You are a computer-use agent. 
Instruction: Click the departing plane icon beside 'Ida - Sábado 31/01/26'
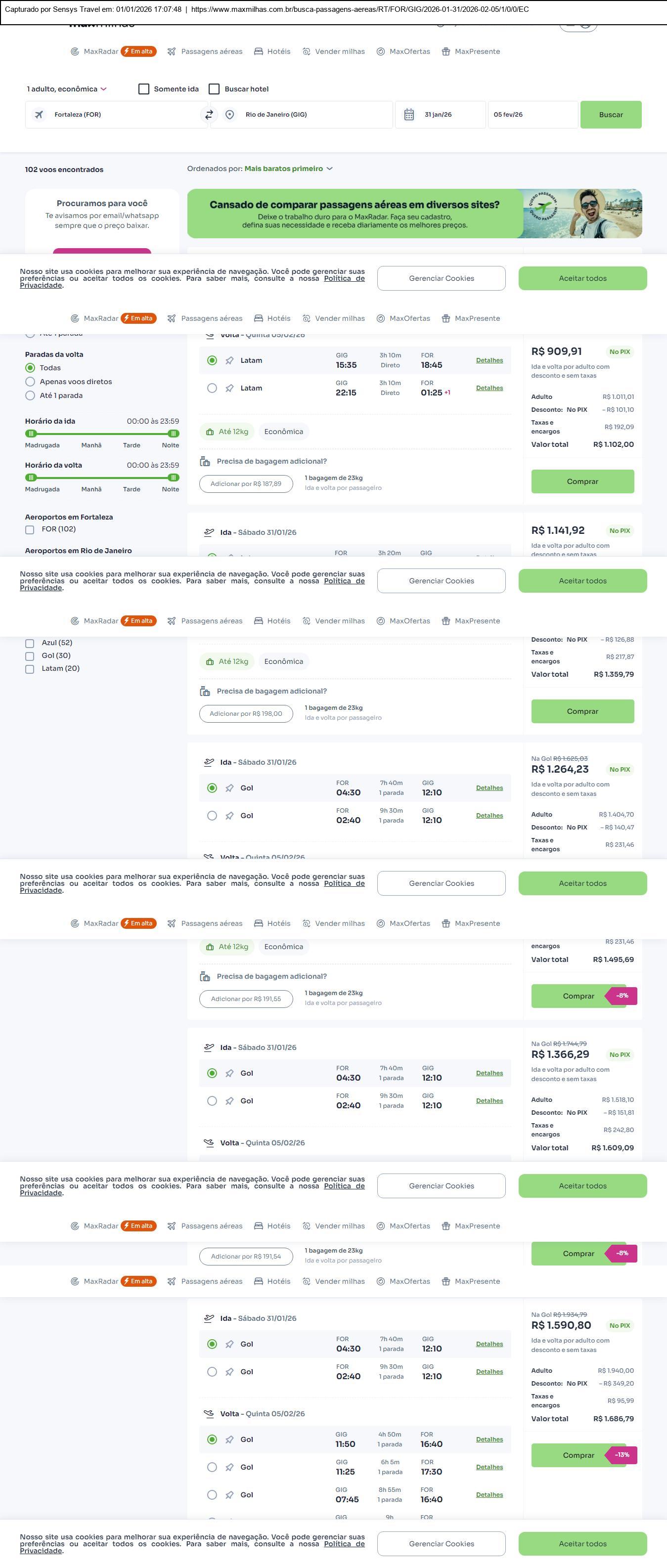pos(209,532)
